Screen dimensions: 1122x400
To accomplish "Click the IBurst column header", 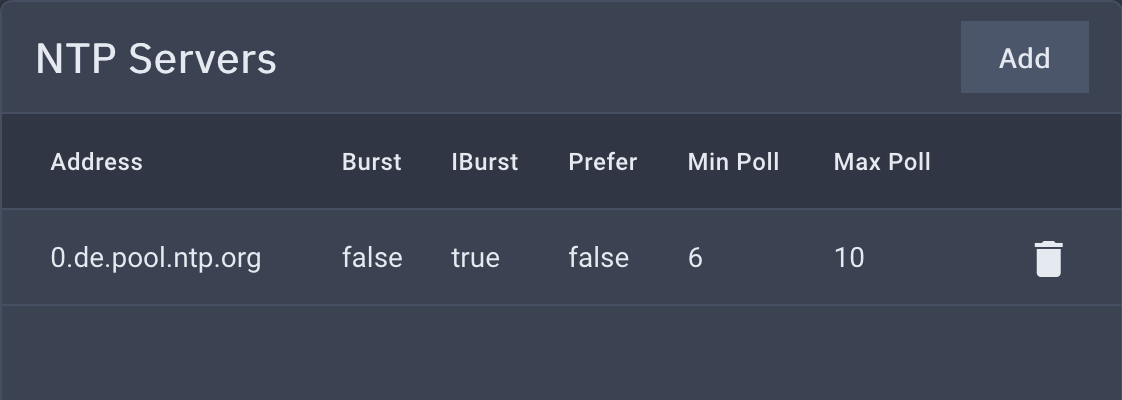I will pos(484,162).
